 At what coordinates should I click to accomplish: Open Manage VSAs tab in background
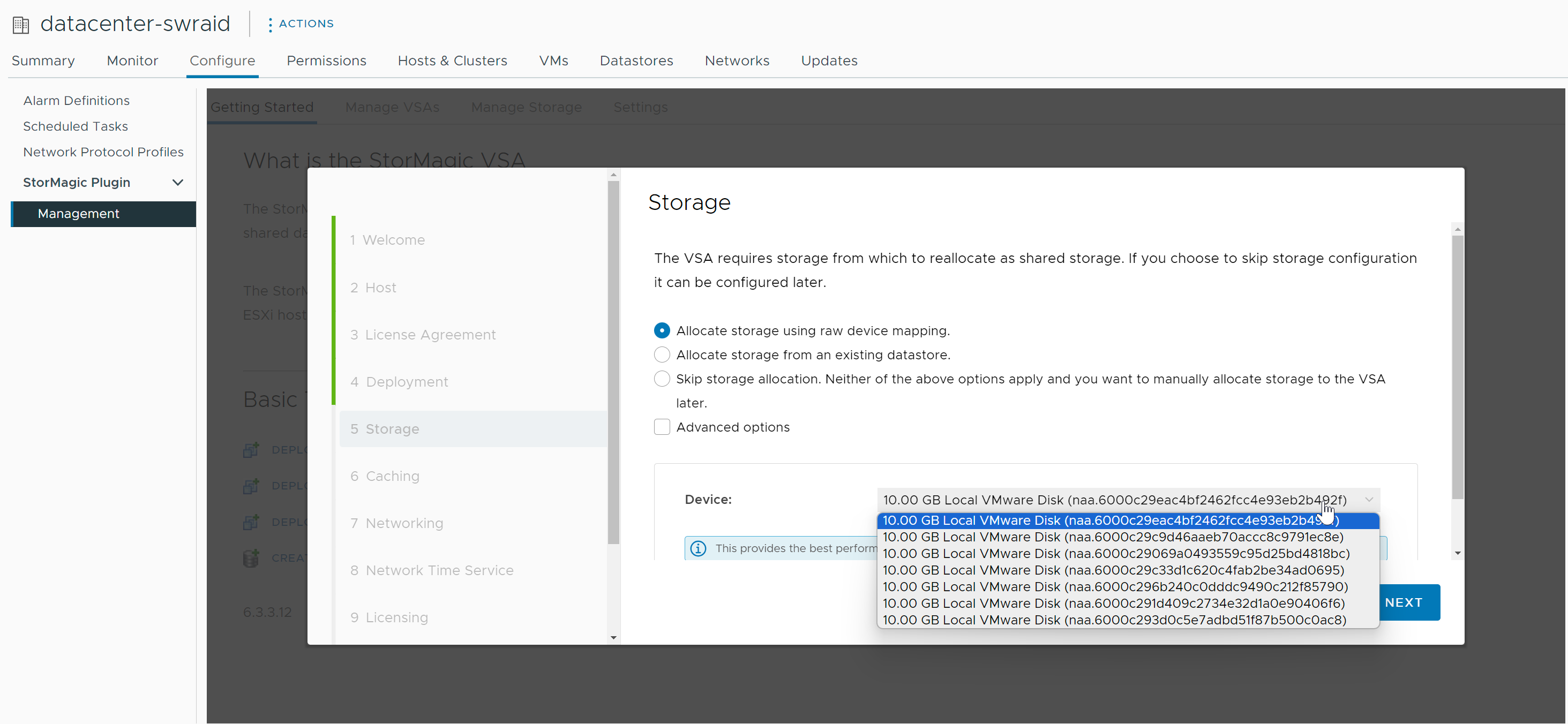392,107
